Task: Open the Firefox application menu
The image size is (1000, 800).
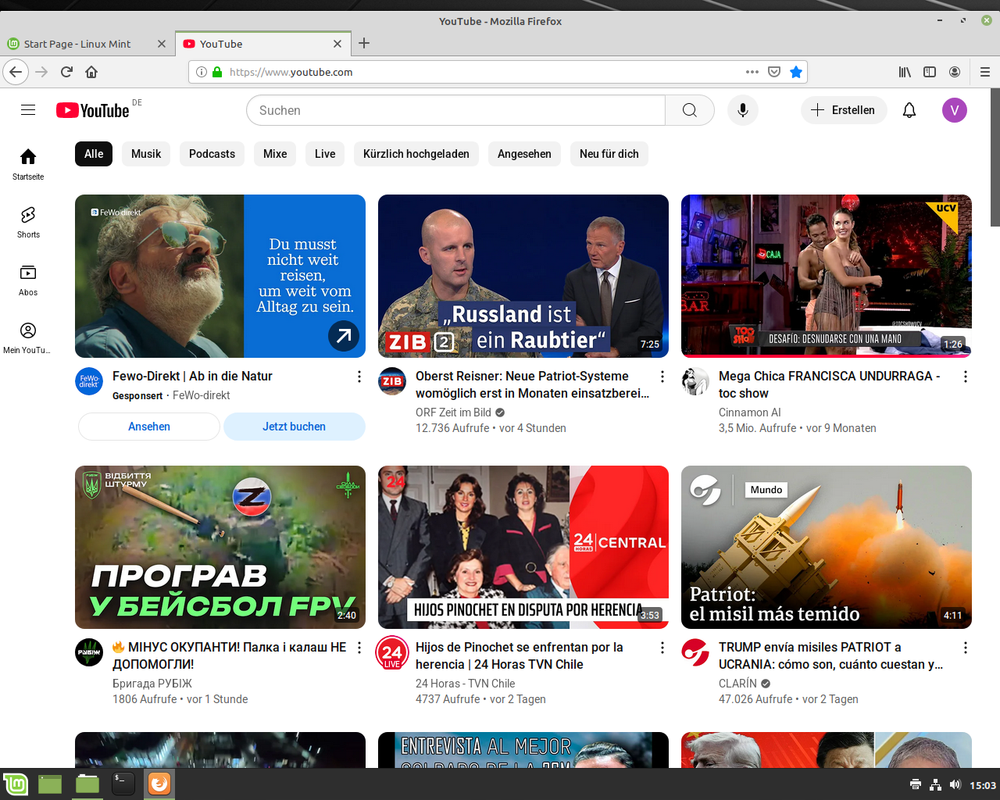Action: click(985, 72)
